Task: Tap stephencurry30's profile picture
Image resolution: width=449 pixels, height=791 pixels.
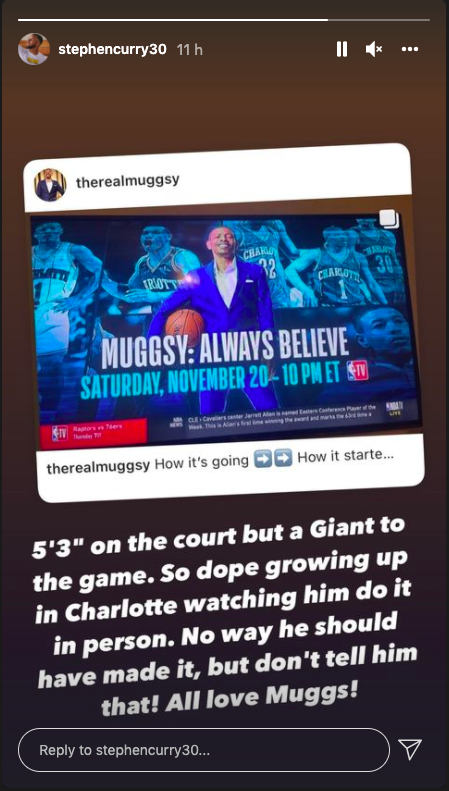Action: (34, 49)
